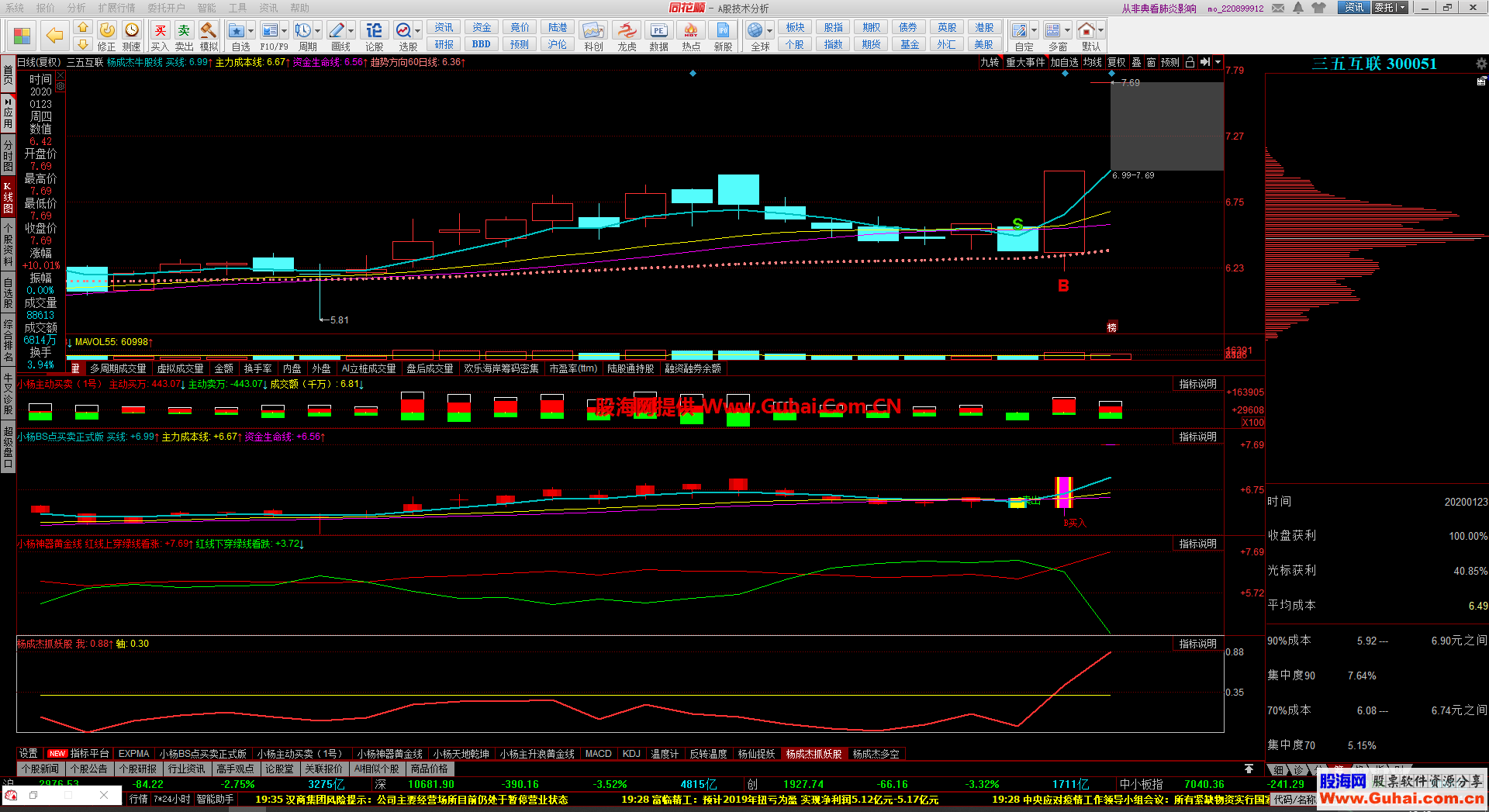Expand the 全球 dropdown arrow
Screen dimensions: 1489x812
tap(770, 31)
